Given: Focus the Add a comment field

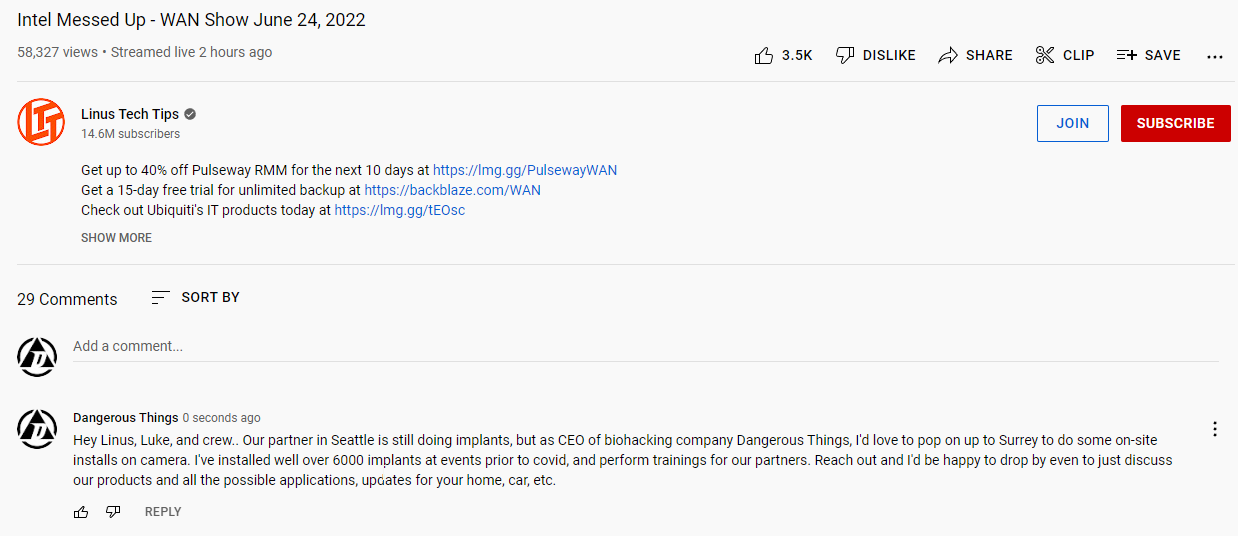Looking at the screenshot, I should pyautogui.click(x=645, y=347).
